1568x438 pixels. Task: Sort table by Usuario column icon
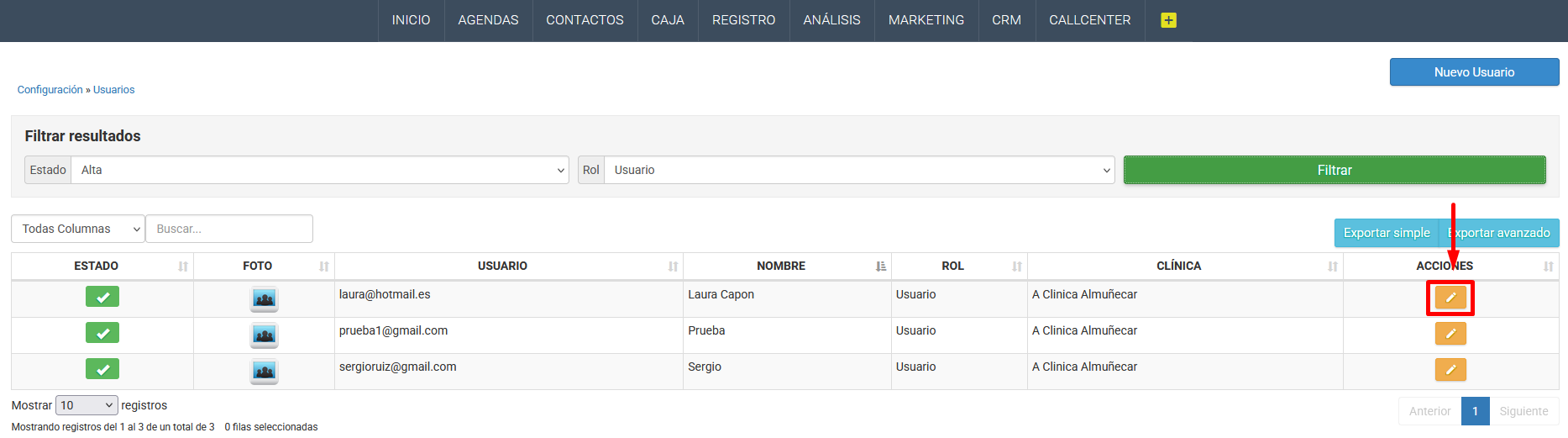673,266
